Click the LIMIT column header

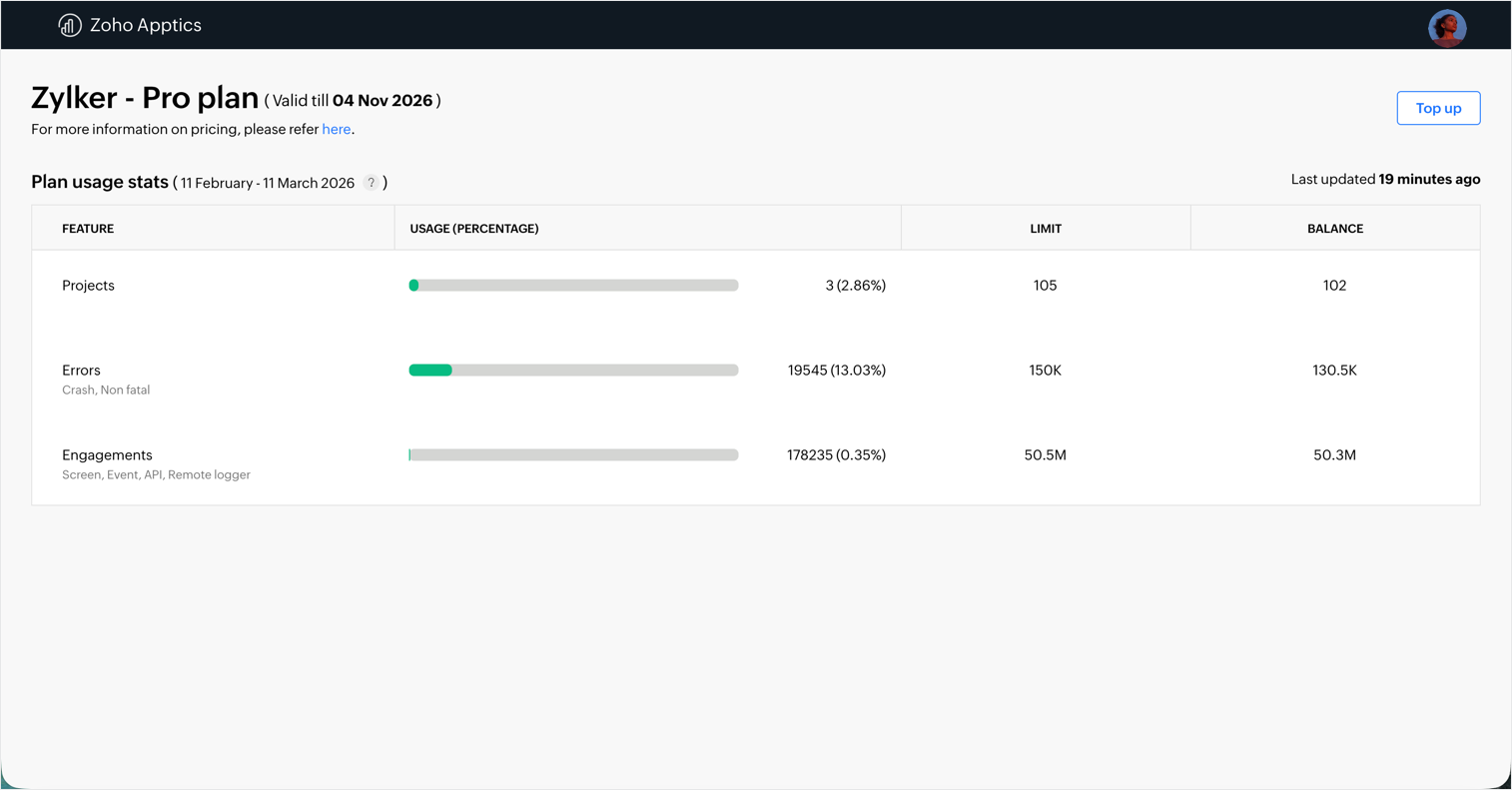[x=1046, y=229]
